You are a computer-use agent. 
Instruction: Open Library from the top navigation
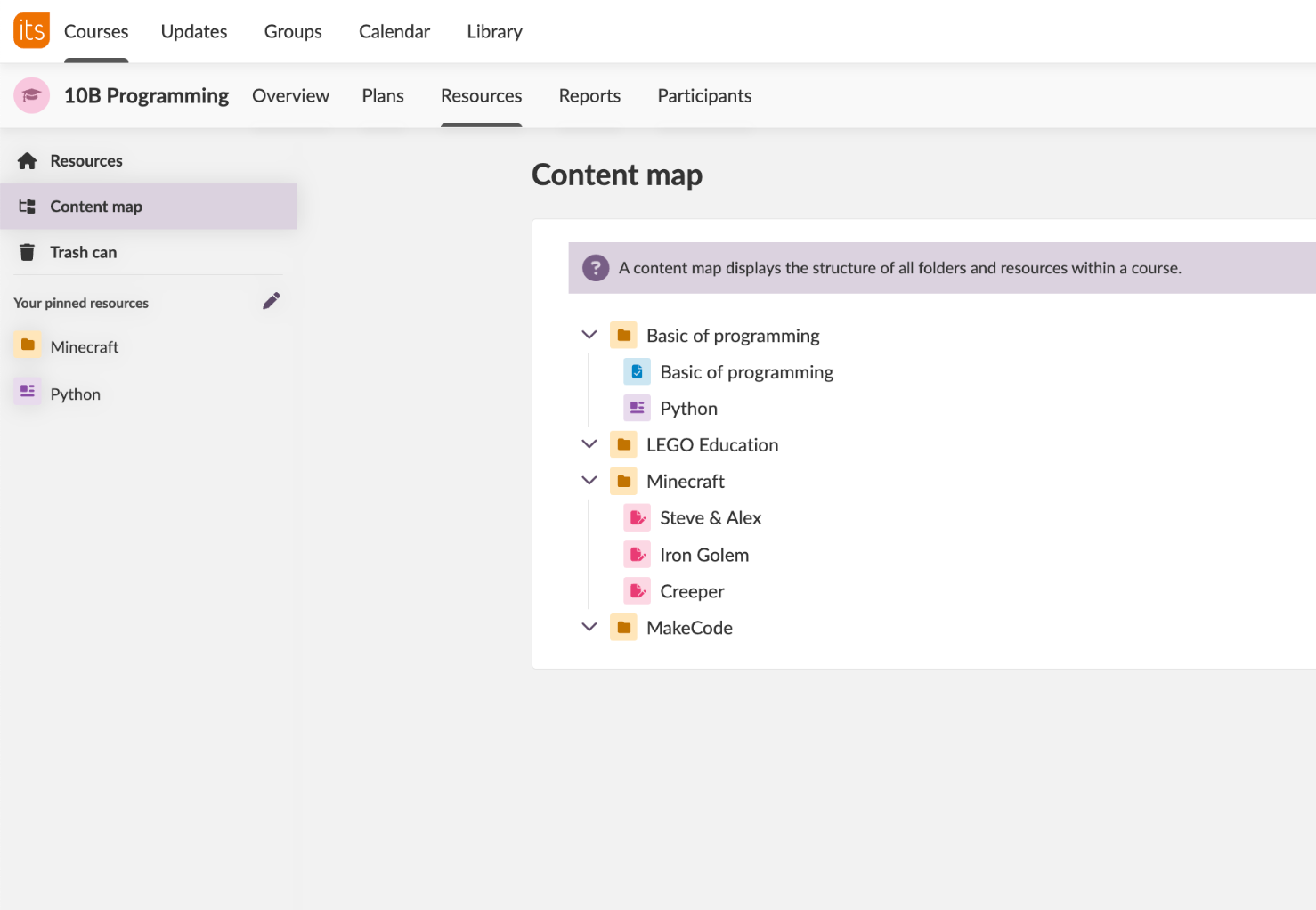[x=495, y=31]
